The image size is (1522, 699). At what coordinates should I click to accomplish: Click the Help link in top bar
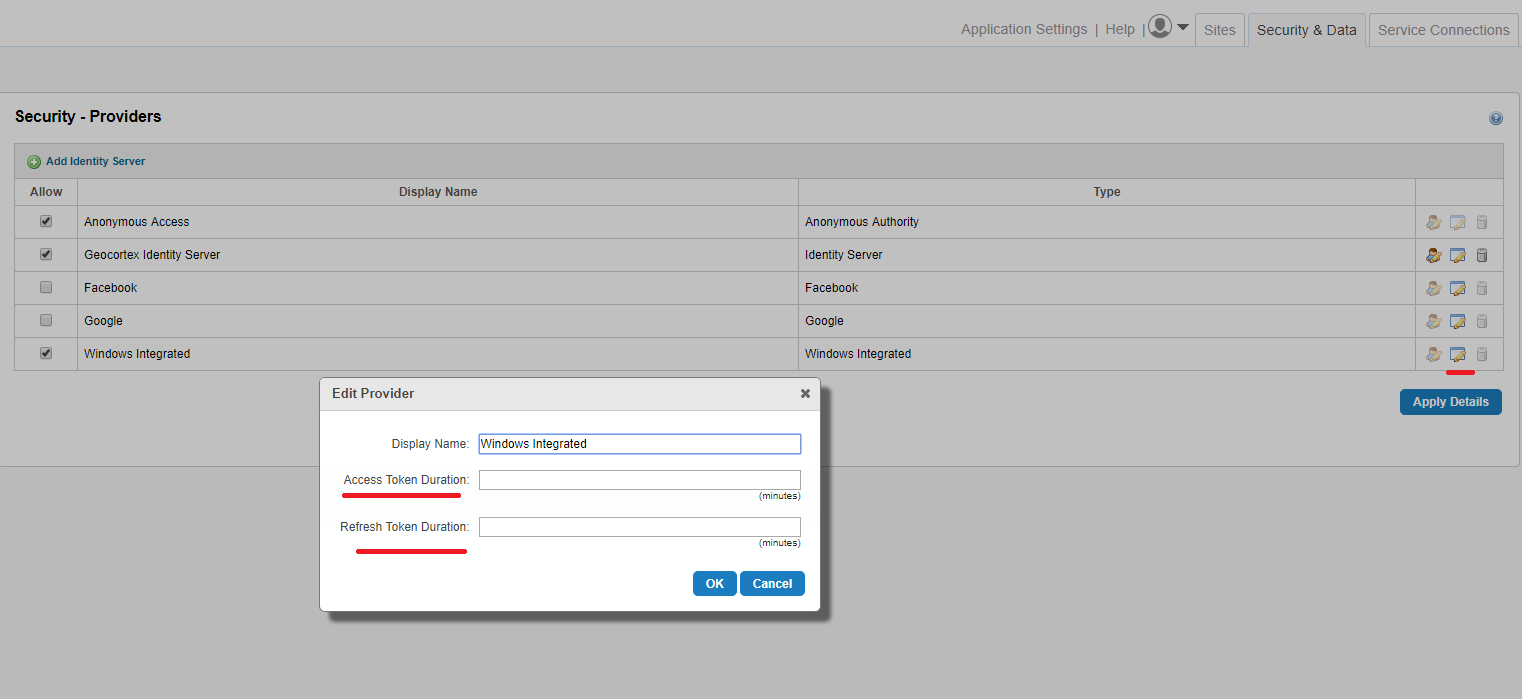[1120, 29]
